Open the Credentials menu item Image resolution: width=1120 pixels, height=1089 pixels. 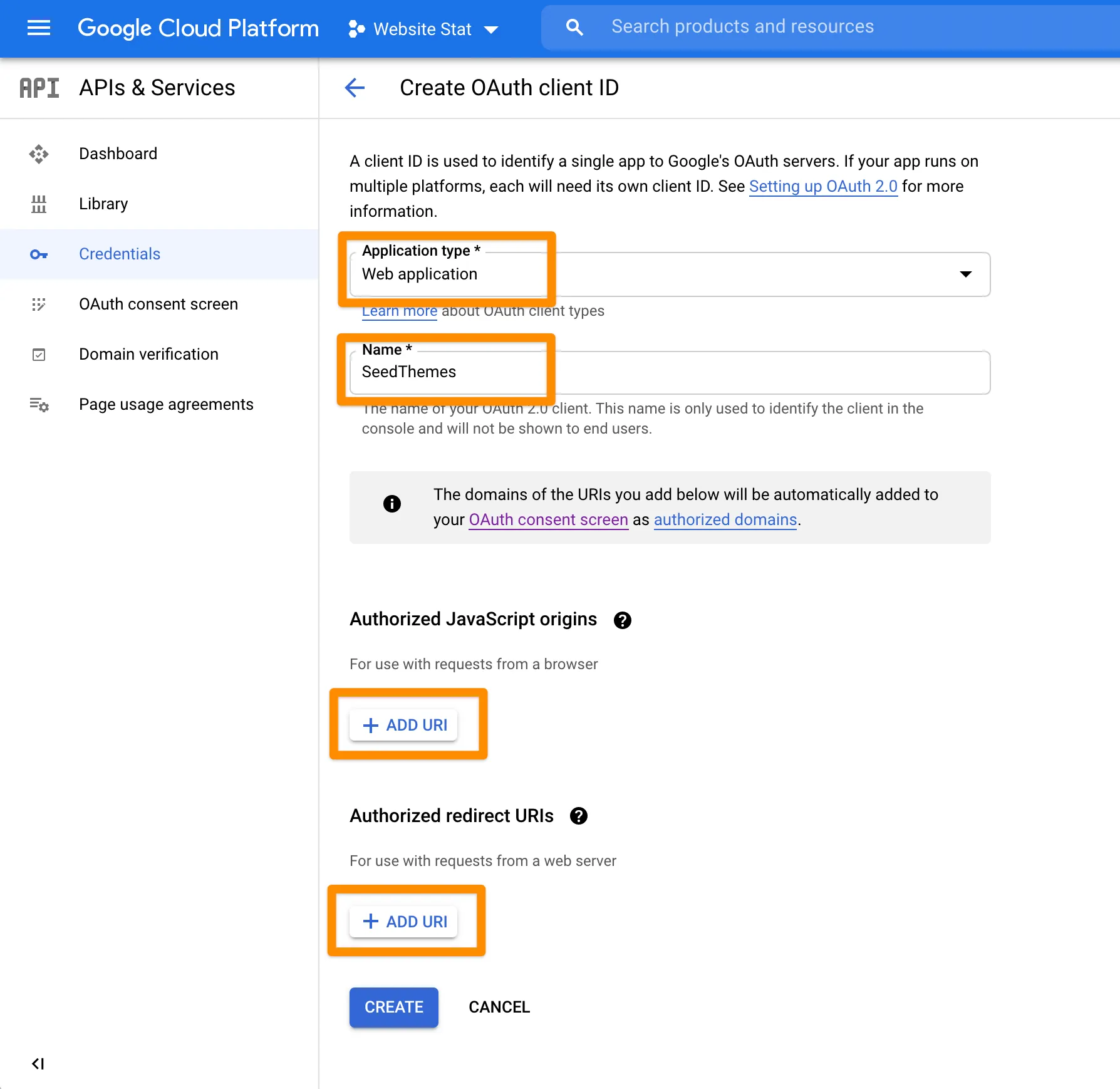(x=119, y=254)
